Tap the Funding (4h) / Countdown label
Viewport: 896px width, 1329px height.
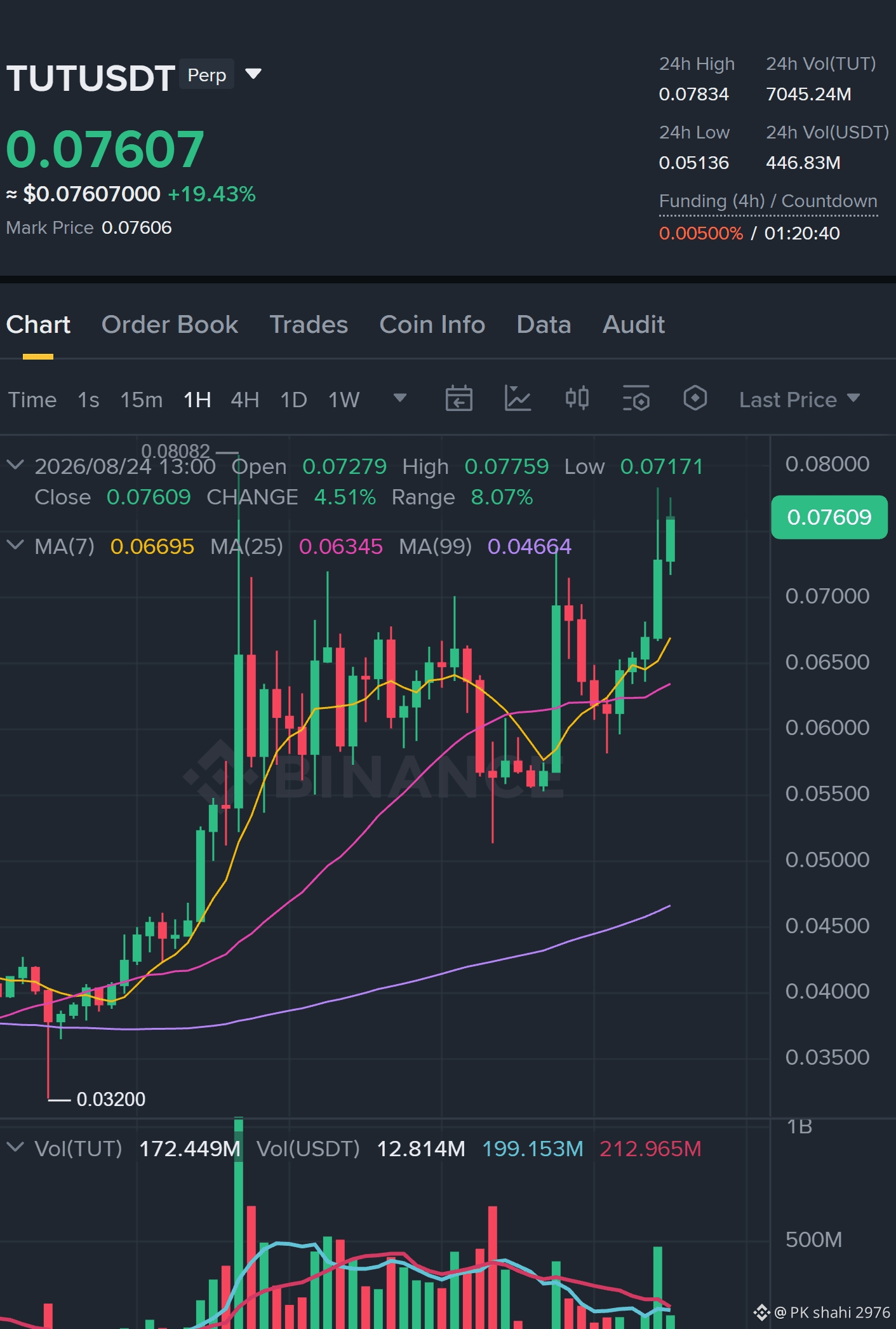(768, 201)
